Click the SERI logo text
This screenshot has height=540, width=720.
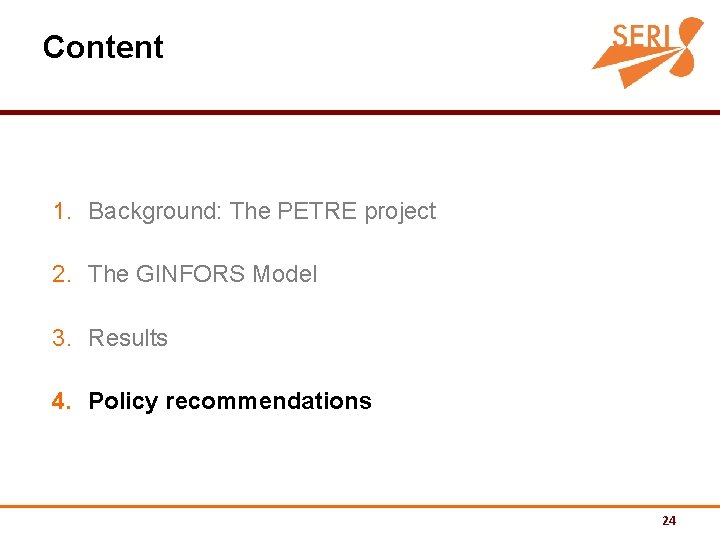pos(642,36)
